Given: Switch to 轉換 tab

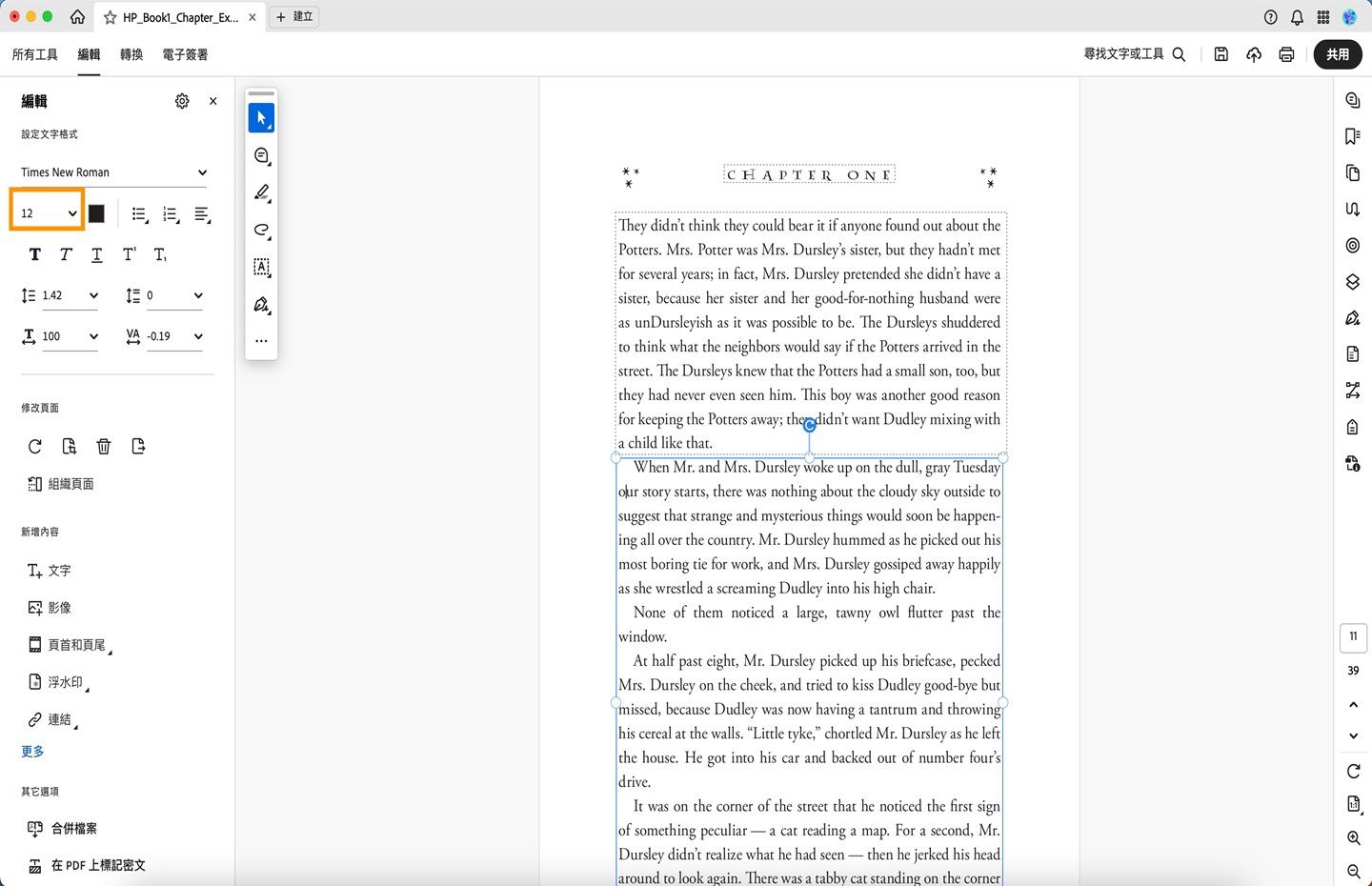Looking at the screenshot, I should (x=131, y=54).
